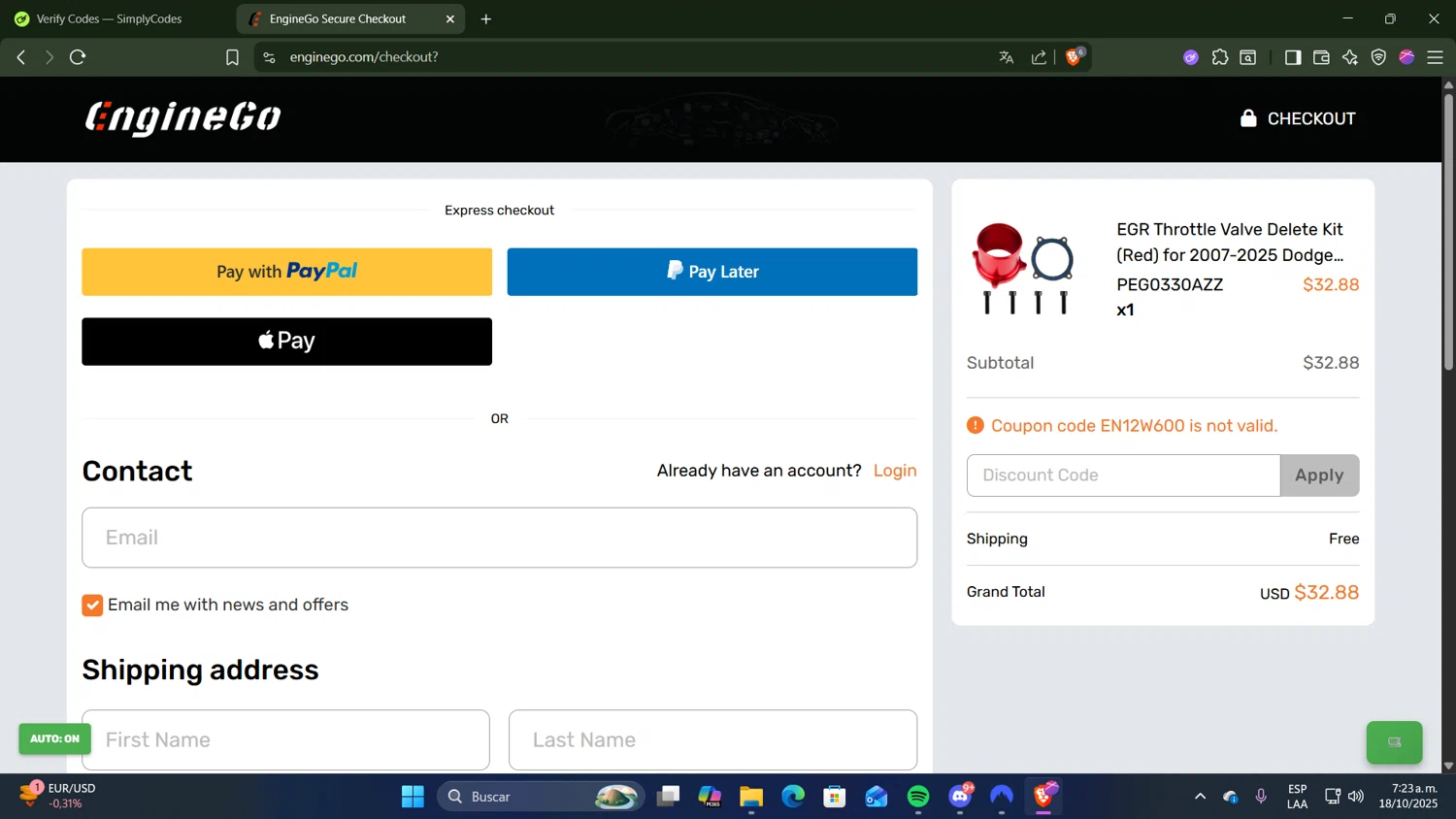Open clock and date 18/10/2025
The image size is (1456, 819).
(1408, 796)
